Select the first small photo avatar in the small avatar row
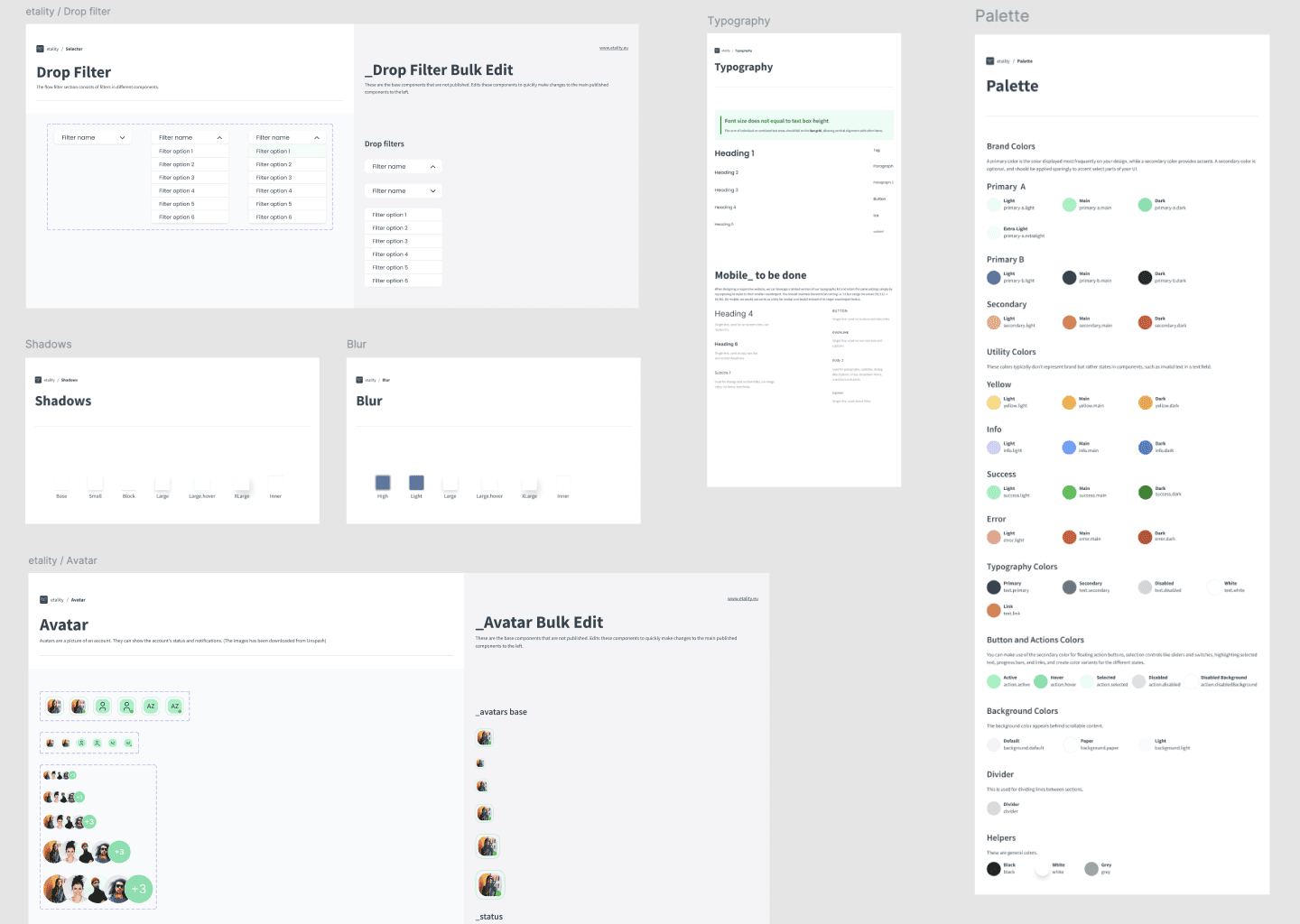 point(50,744)
